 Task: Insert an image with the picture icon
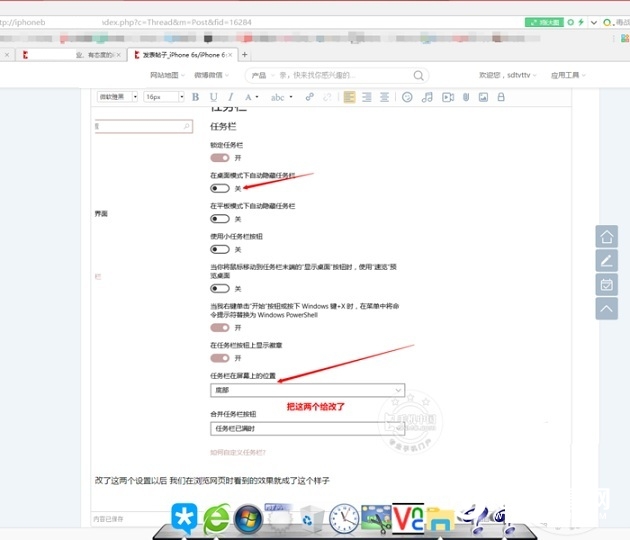coord(483,97)
